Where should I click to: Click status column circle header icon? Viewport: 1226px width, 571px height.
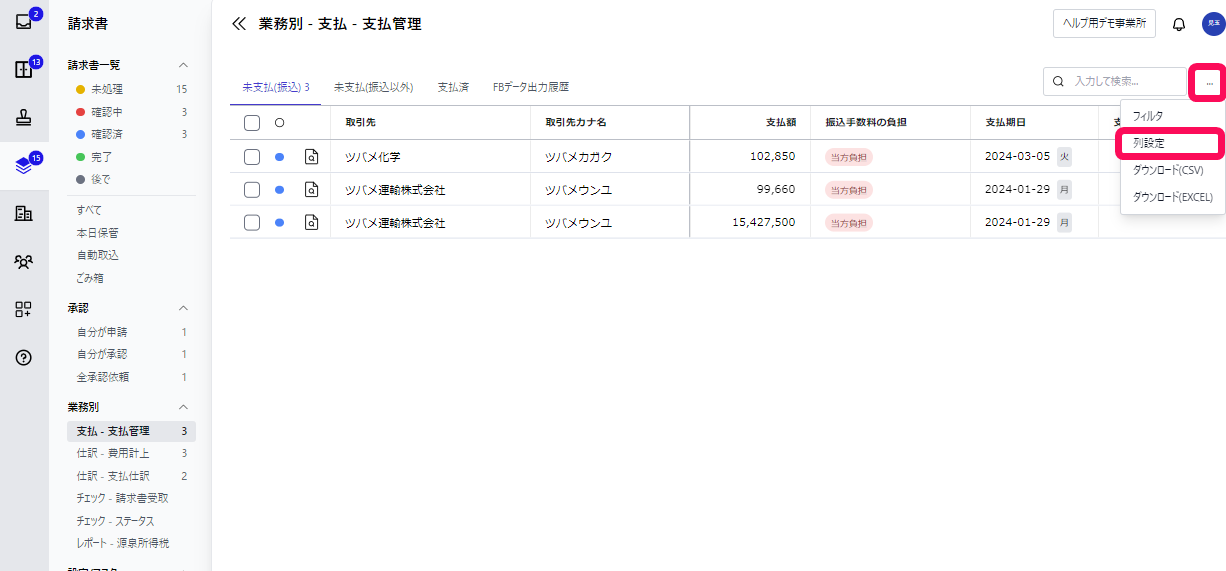point(279,123)
